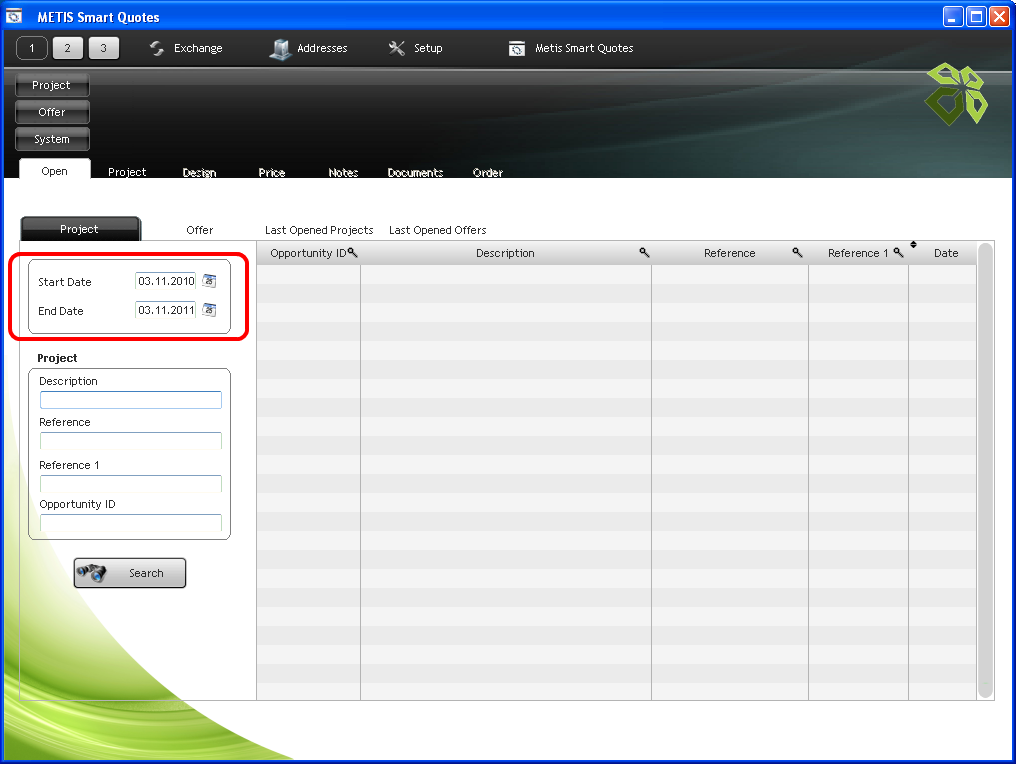Open the End Date calendar picker
Viewport: 1016px width, 764px height.
209,310
